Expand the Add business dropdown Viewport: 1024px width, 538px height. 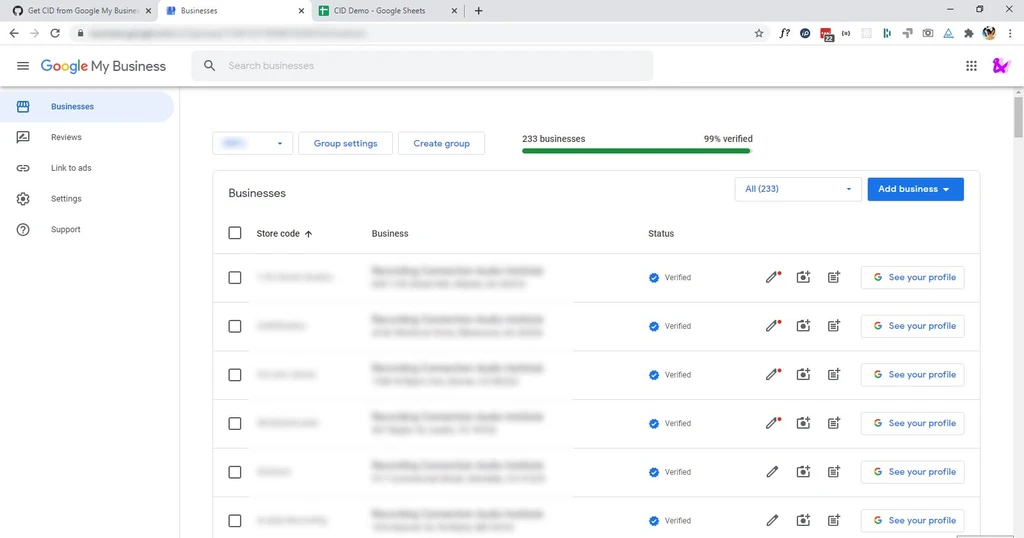[x=915, y=189]
